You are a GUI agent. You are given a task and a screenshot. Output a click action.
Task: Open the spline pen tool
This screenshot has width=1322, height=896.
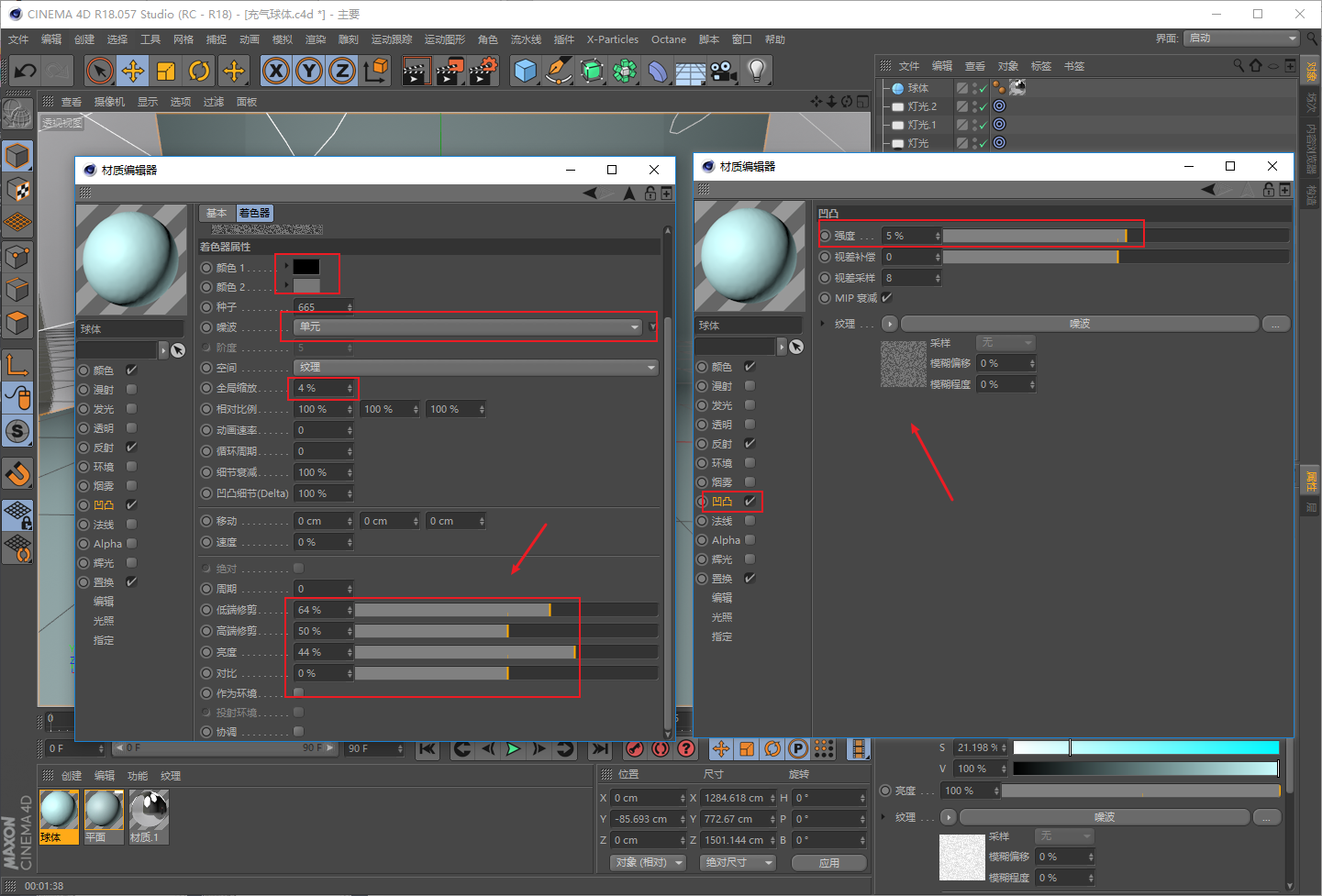tap(558, 71)
